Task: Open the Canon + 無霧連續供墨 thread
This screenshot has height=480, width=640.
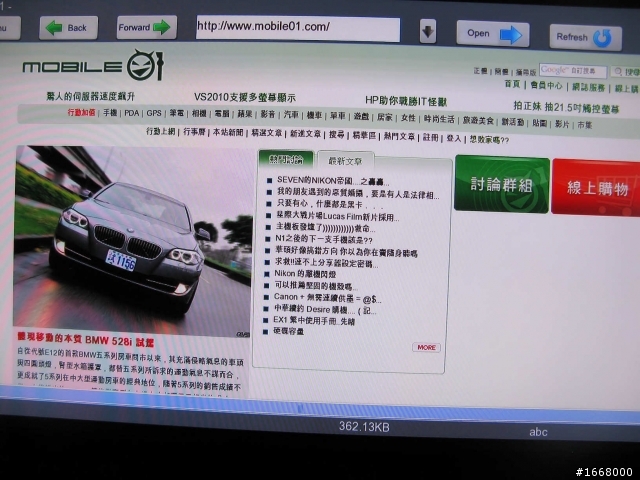Action: point(327,298)
